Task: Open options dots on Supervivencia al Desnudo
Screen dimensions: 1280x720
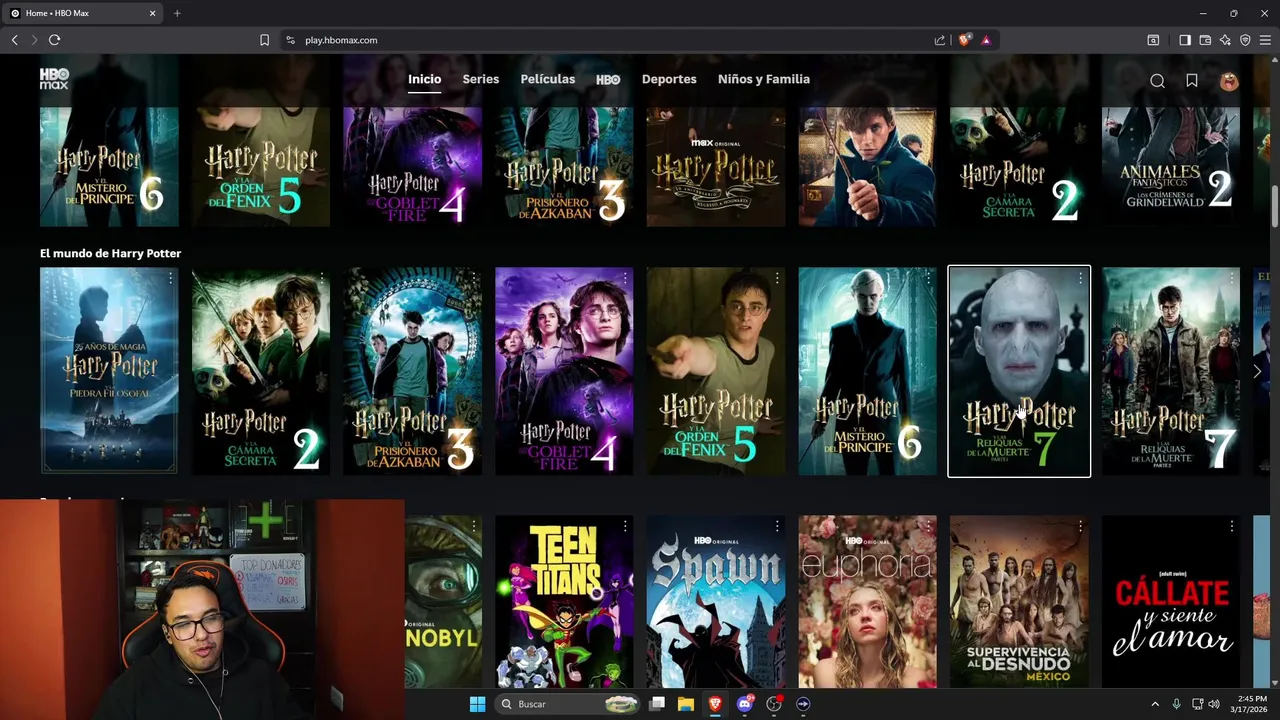Action: (x=1080, y=526)
